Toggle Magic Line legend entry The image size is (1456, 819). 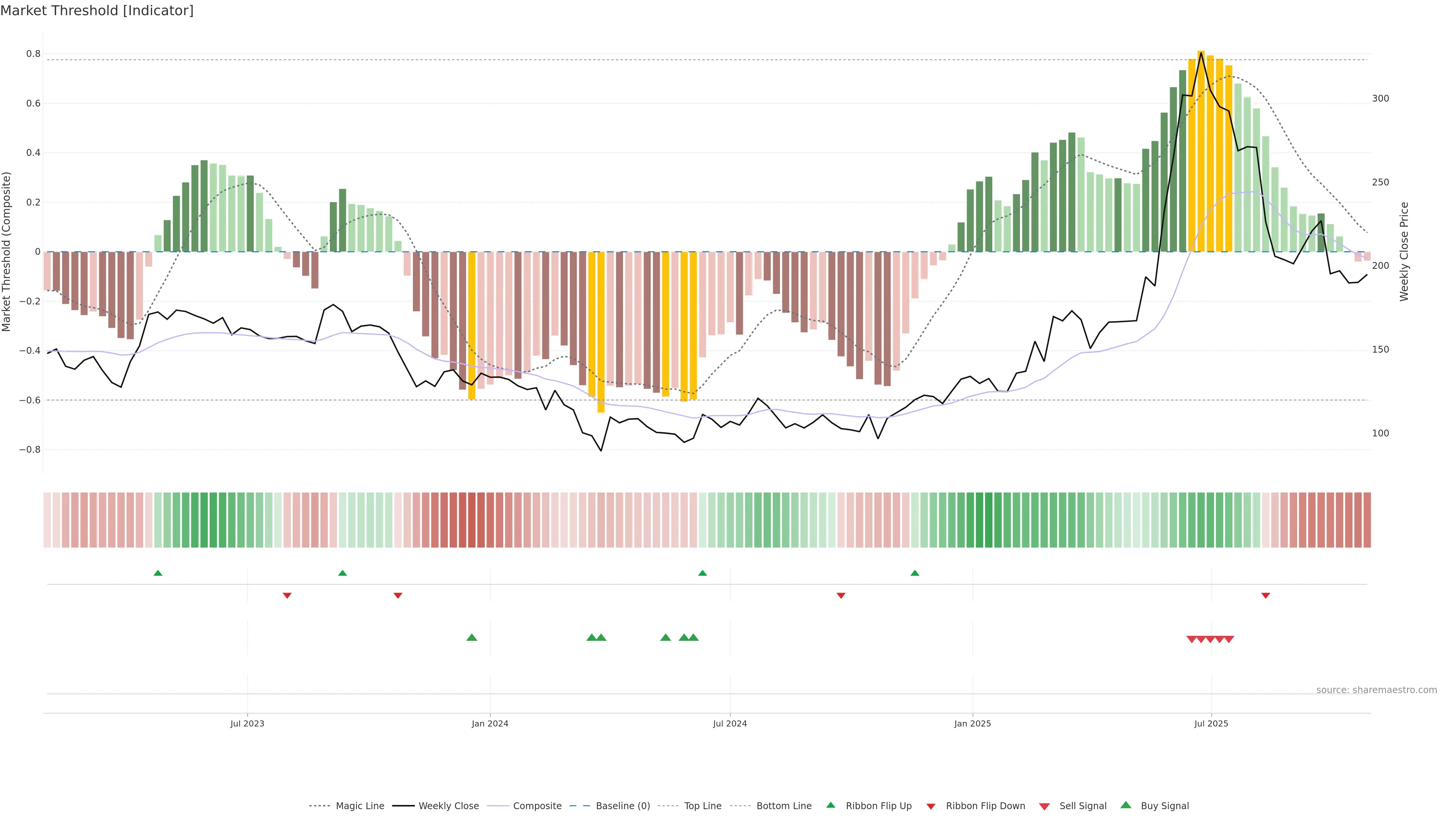(x=359, y=806)
